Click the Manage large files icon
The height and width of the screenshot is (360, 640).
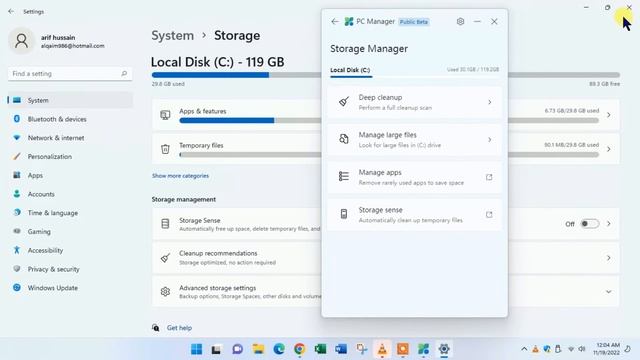344,139
